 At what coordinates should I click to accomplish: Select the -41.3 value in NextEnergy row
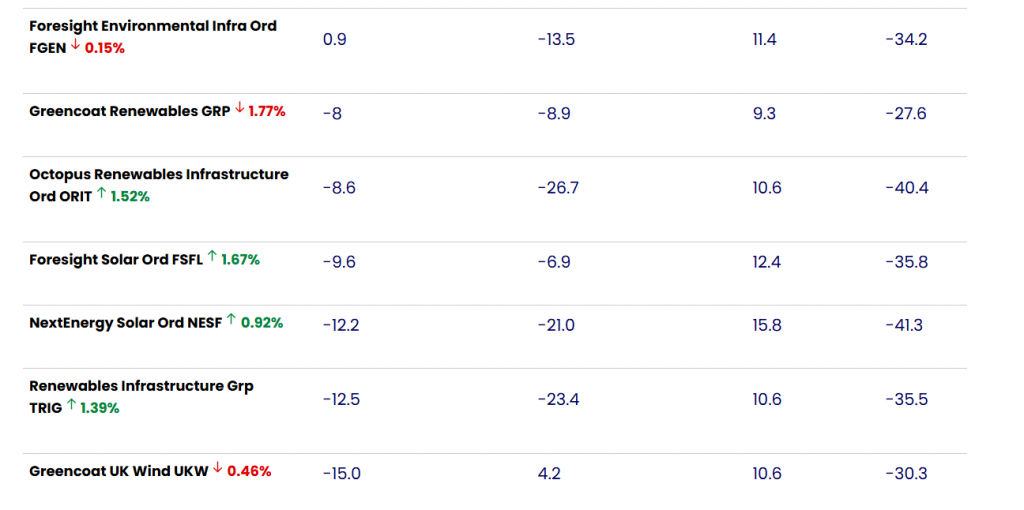[x=904, y=325]
